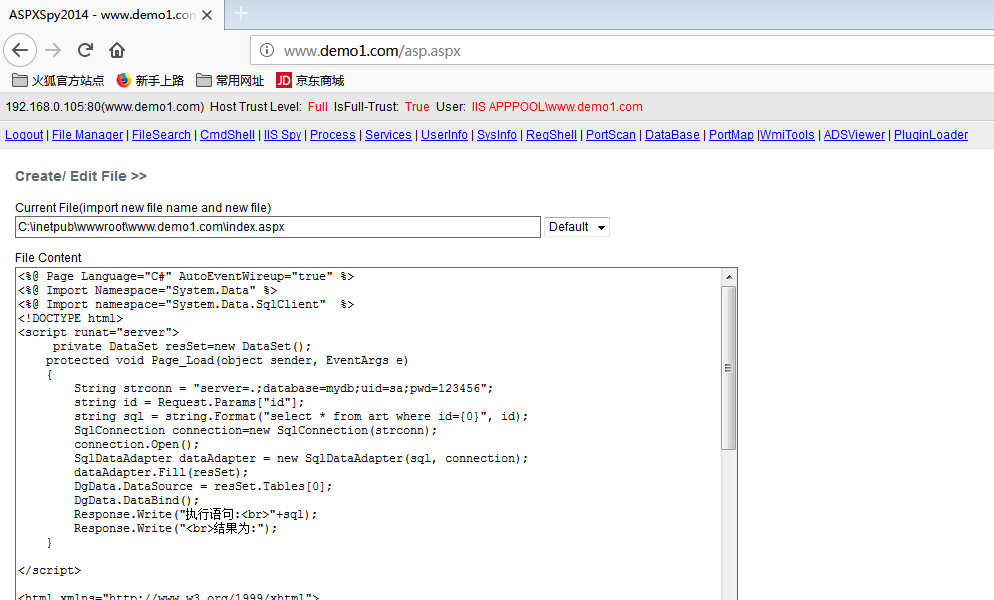
Task: Go forward with the browser forward arrow
Action: (53, 50)
